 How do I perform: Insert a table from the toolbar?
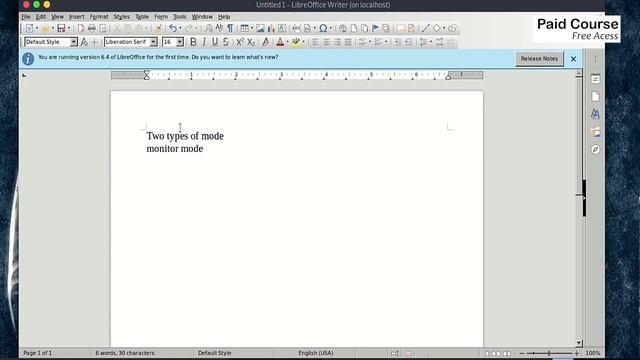[244, 28]
